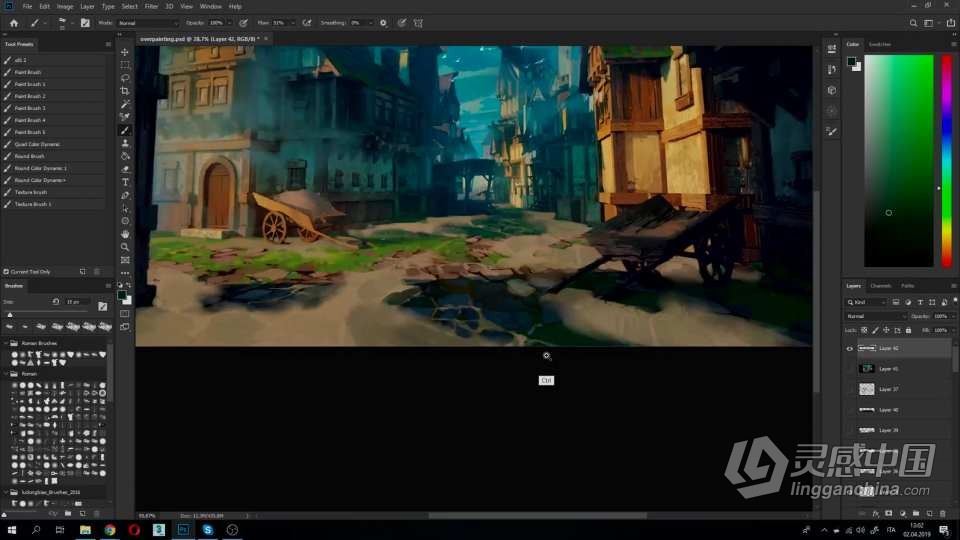Enable Current Tool Only checkbox
The height and width of the screenshot is (540, 960).
6,272
